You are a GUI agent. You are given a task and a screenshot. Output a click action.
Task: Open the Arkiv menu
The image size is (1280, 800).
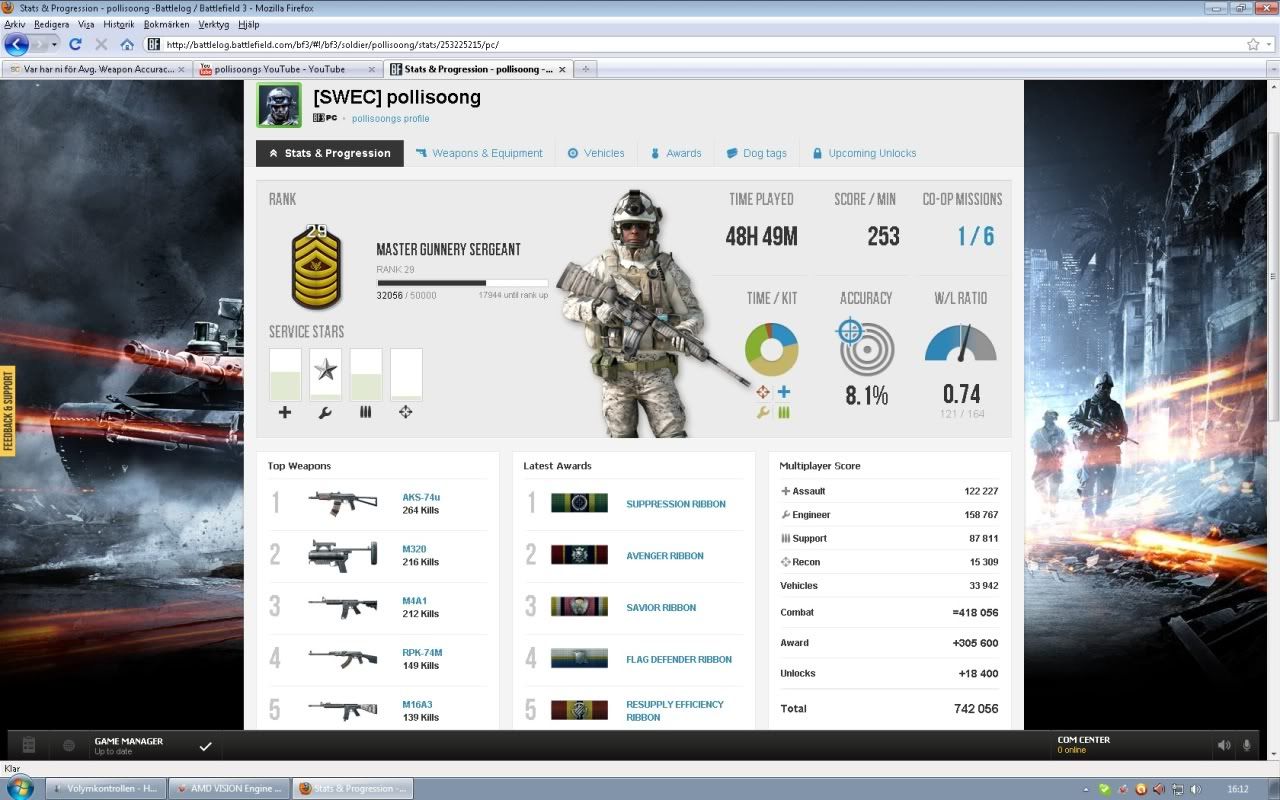click(15, 24)
